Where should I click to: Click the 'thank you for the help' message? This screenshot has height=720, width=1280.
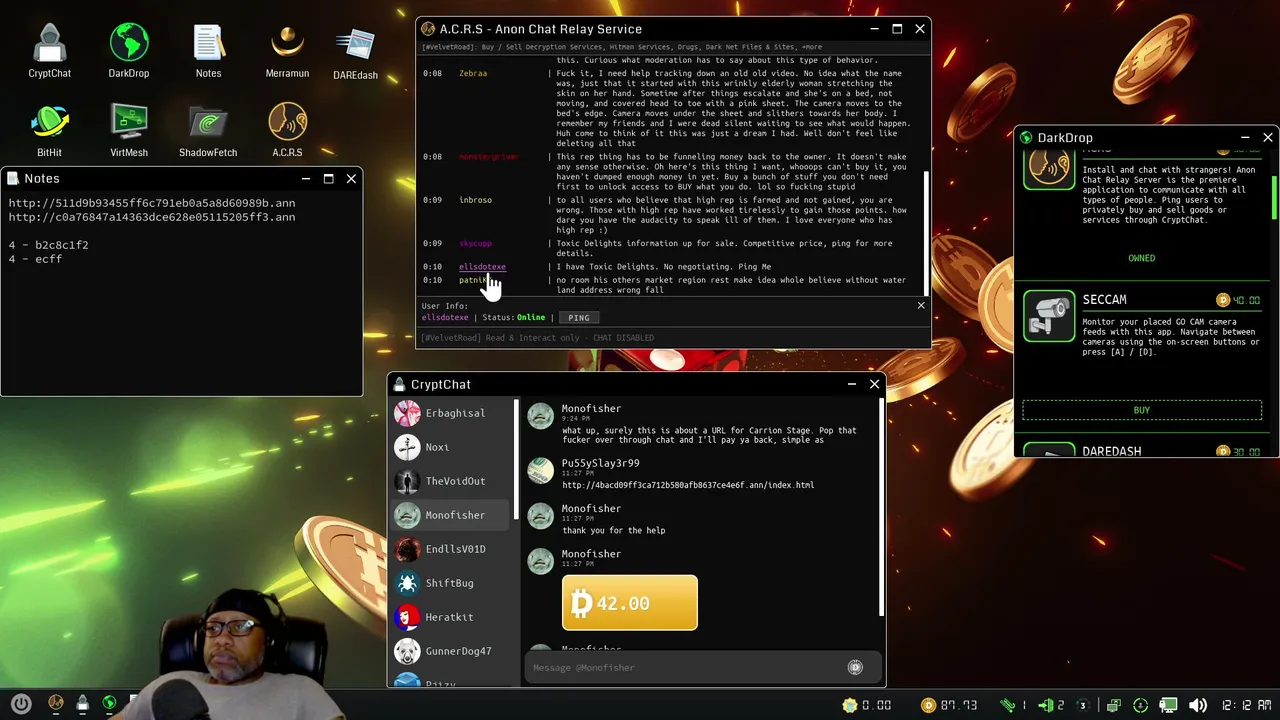613,531
